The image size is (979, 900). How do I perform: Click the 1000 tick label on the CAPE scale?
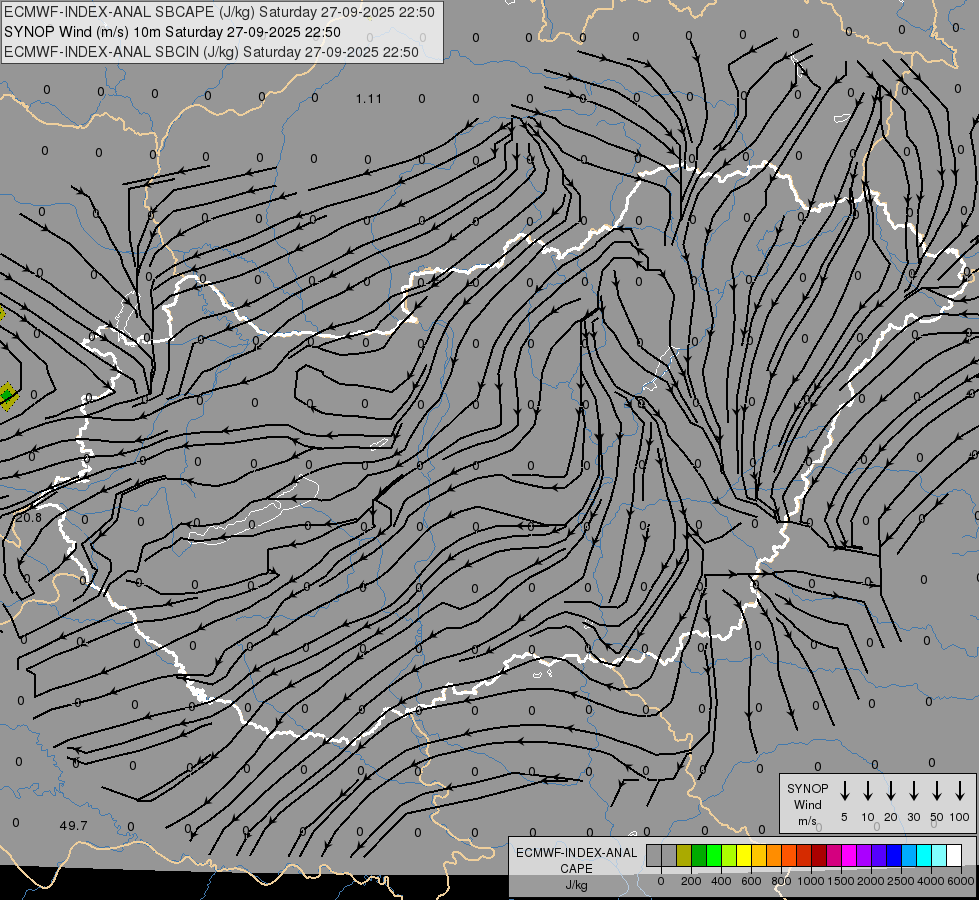810,881
